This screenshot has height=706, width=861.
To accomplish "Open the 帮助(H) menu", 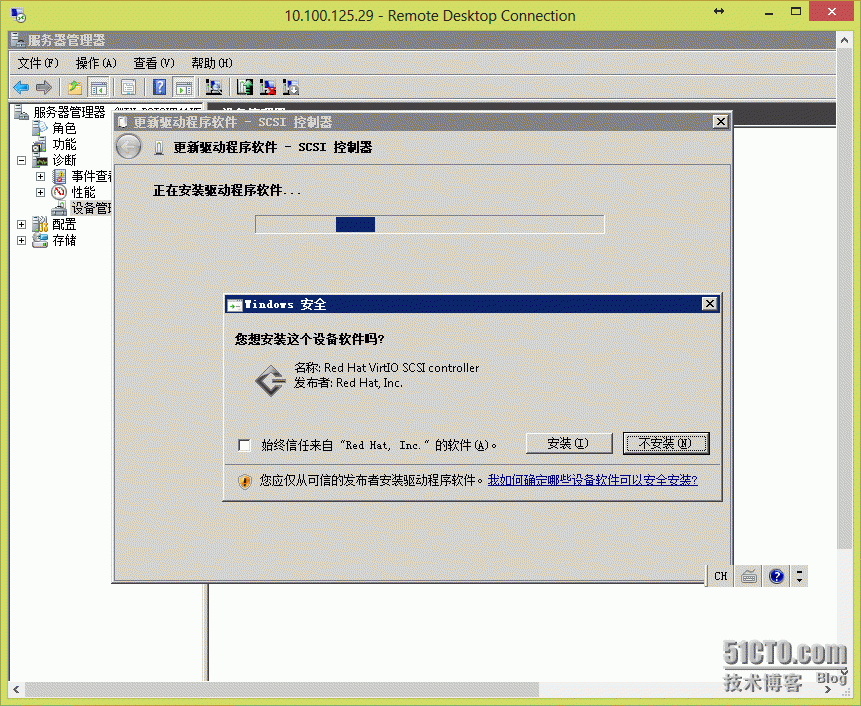I will [212, 63].
